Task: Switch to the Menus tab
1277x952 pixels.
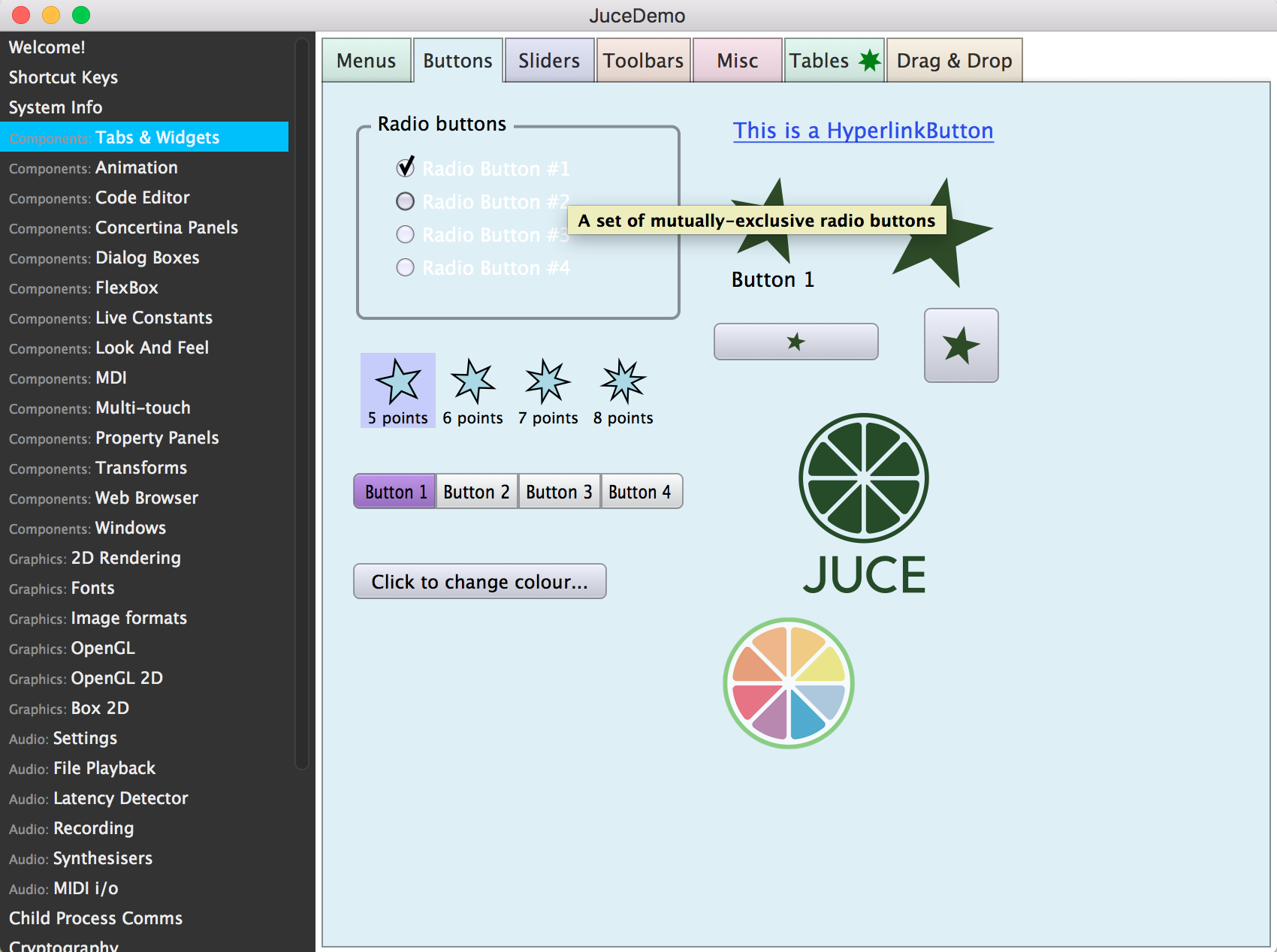Action: (367, 61)
